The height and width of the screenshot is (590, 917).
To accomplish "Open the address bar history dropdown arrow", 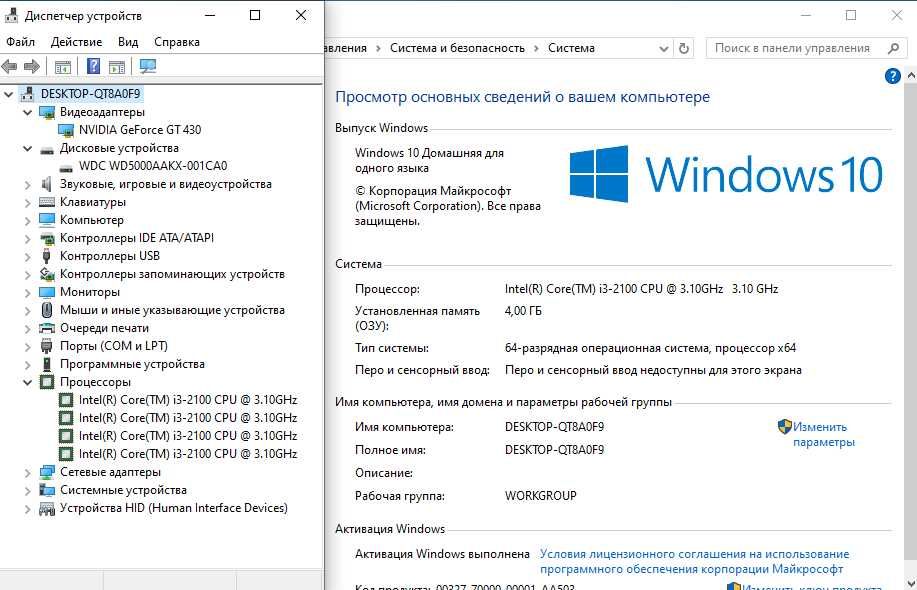I will (x=664, y=49).
